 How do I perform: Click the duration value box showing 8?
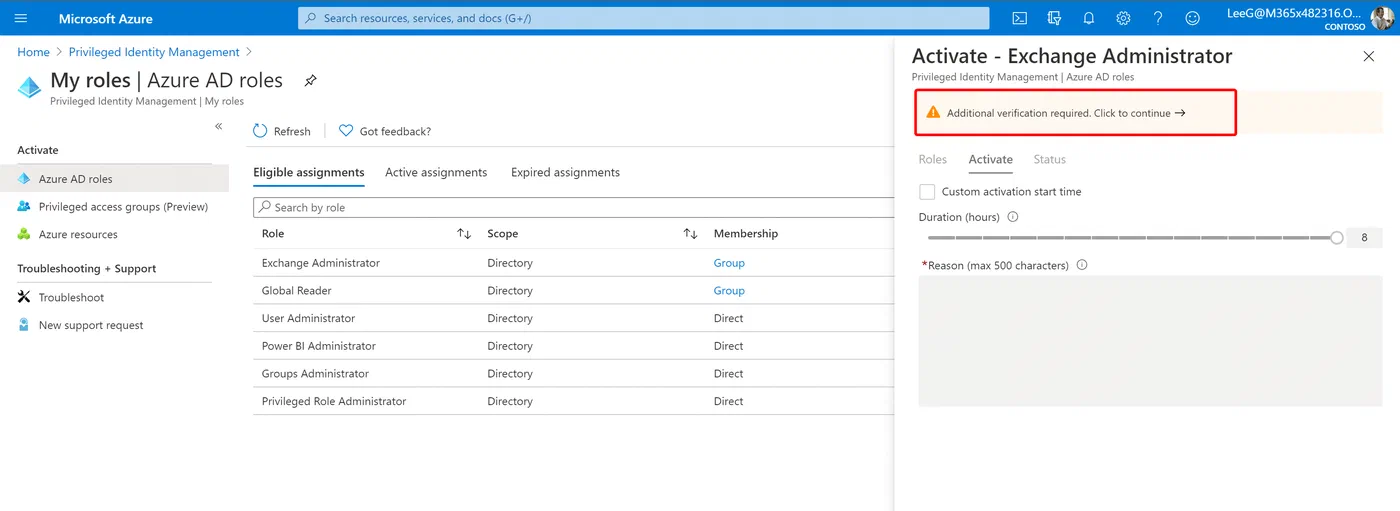pos(1364,238)
